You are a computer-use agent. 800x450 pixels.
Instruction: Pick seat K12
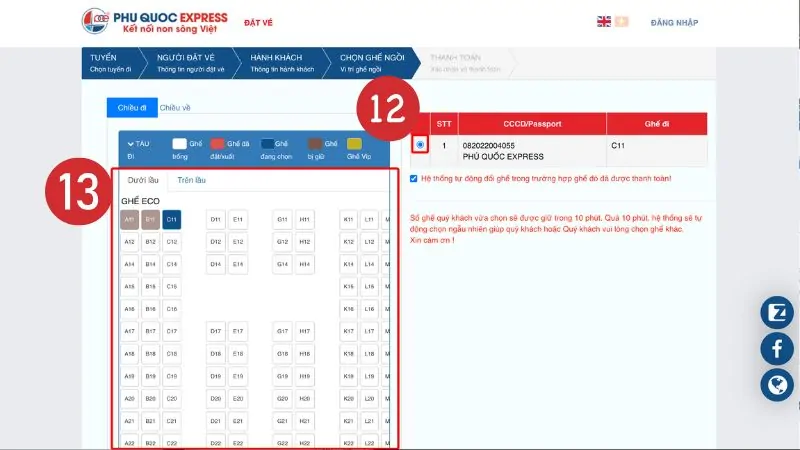[348, 242]
